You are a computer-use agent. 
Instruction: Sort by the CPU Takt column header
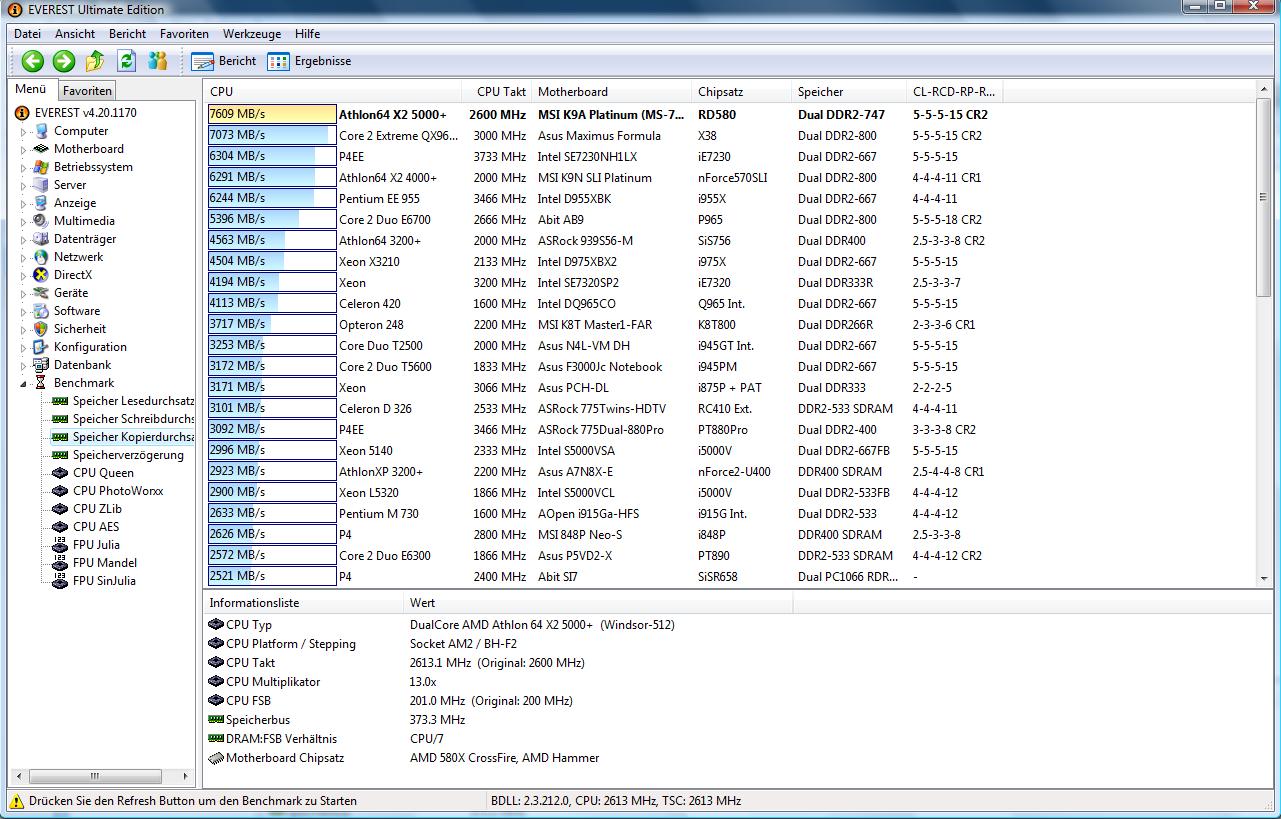[x=497, y=92]
